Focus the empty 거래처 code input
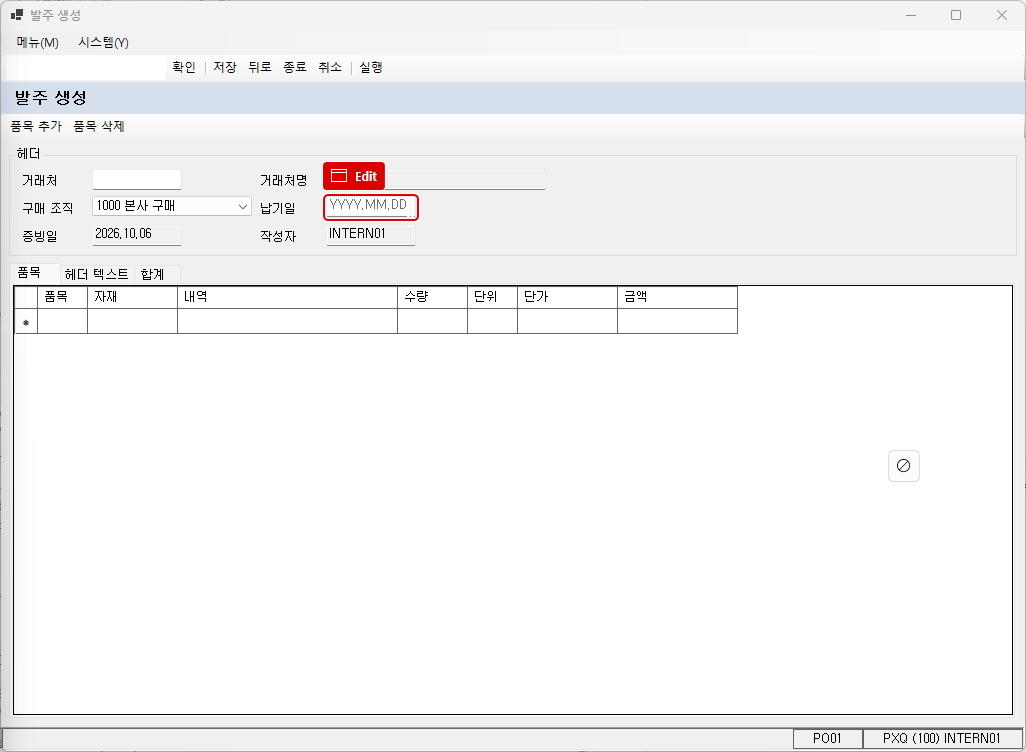1026x752 pixels. click(x=137, y=179)
